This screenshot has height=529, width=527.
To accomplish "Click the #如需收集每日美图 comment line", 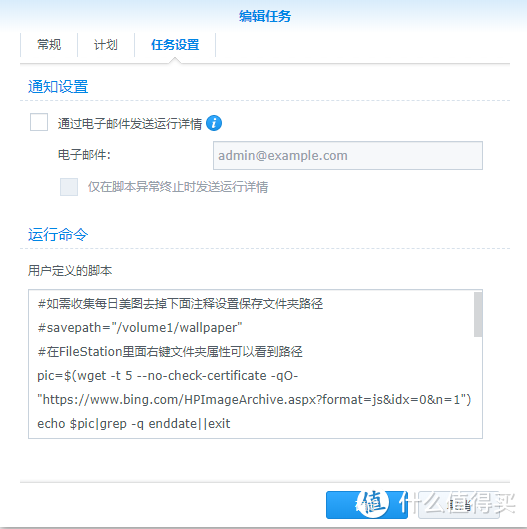I will [180, 304].
